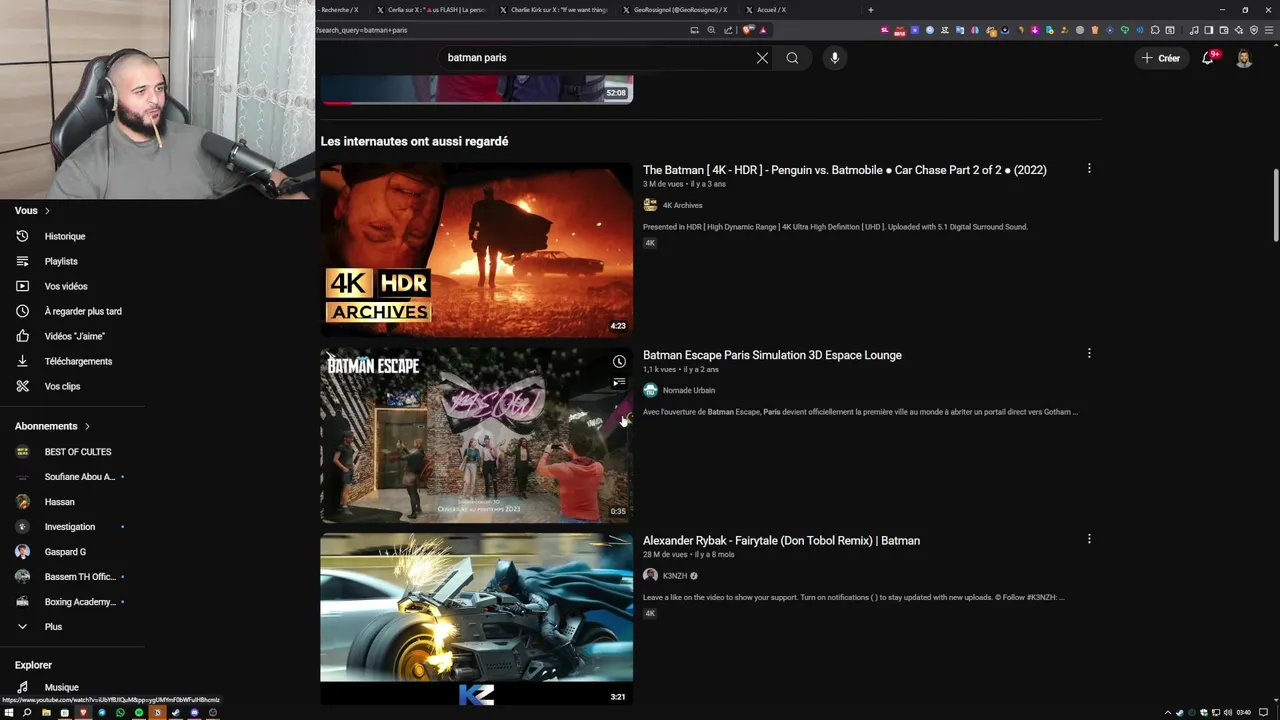
Task: Open Boxing Academy subscription
Action: [x=79, y=602]
